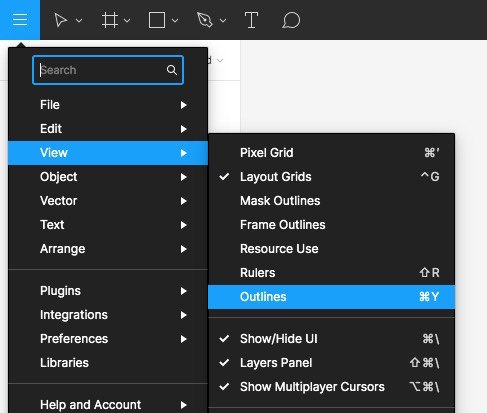
Task: Select the Text tool icon
Action: (x=251, y=20)
